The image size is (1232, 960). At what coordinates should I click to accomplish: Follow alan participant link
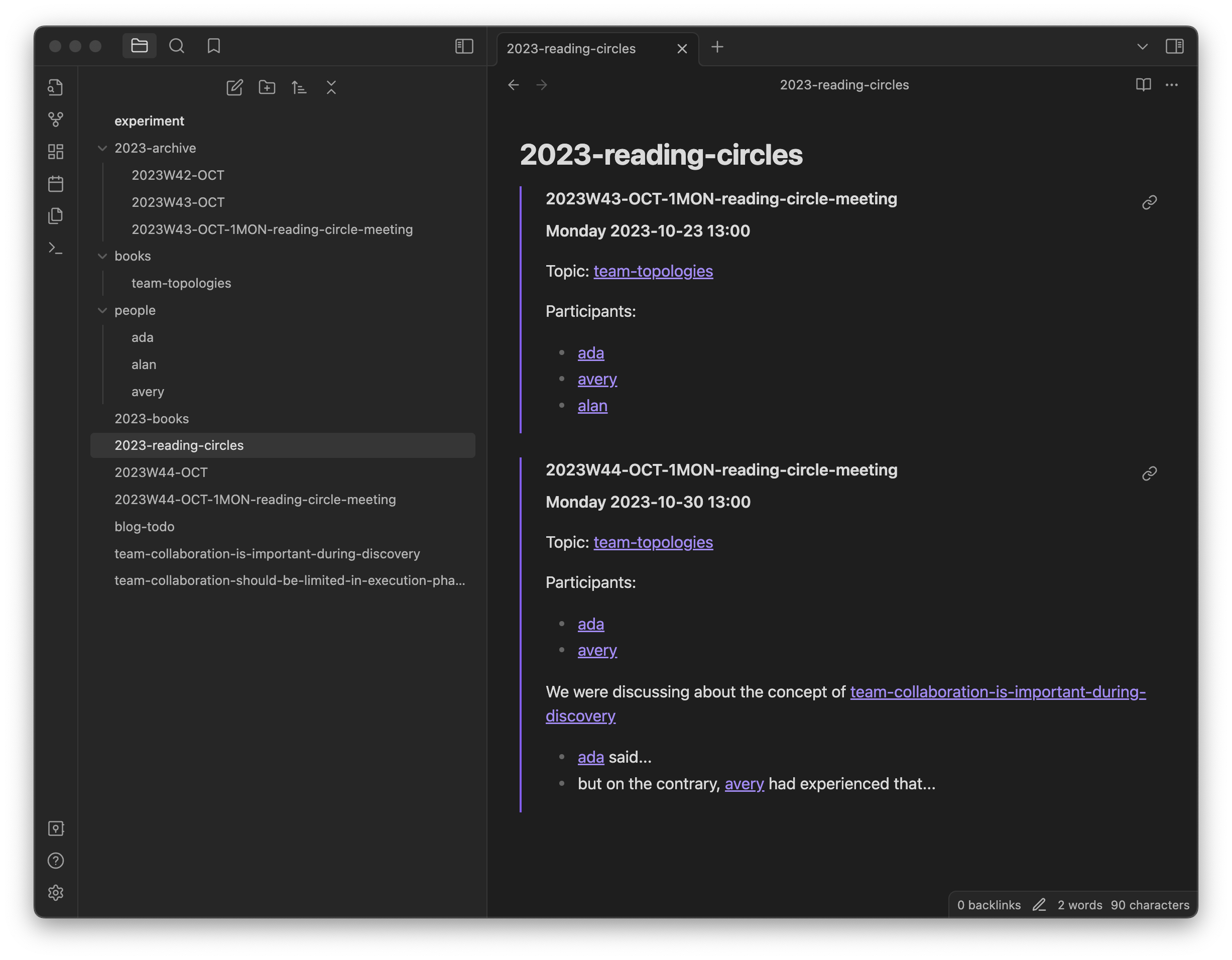[592, 406]
